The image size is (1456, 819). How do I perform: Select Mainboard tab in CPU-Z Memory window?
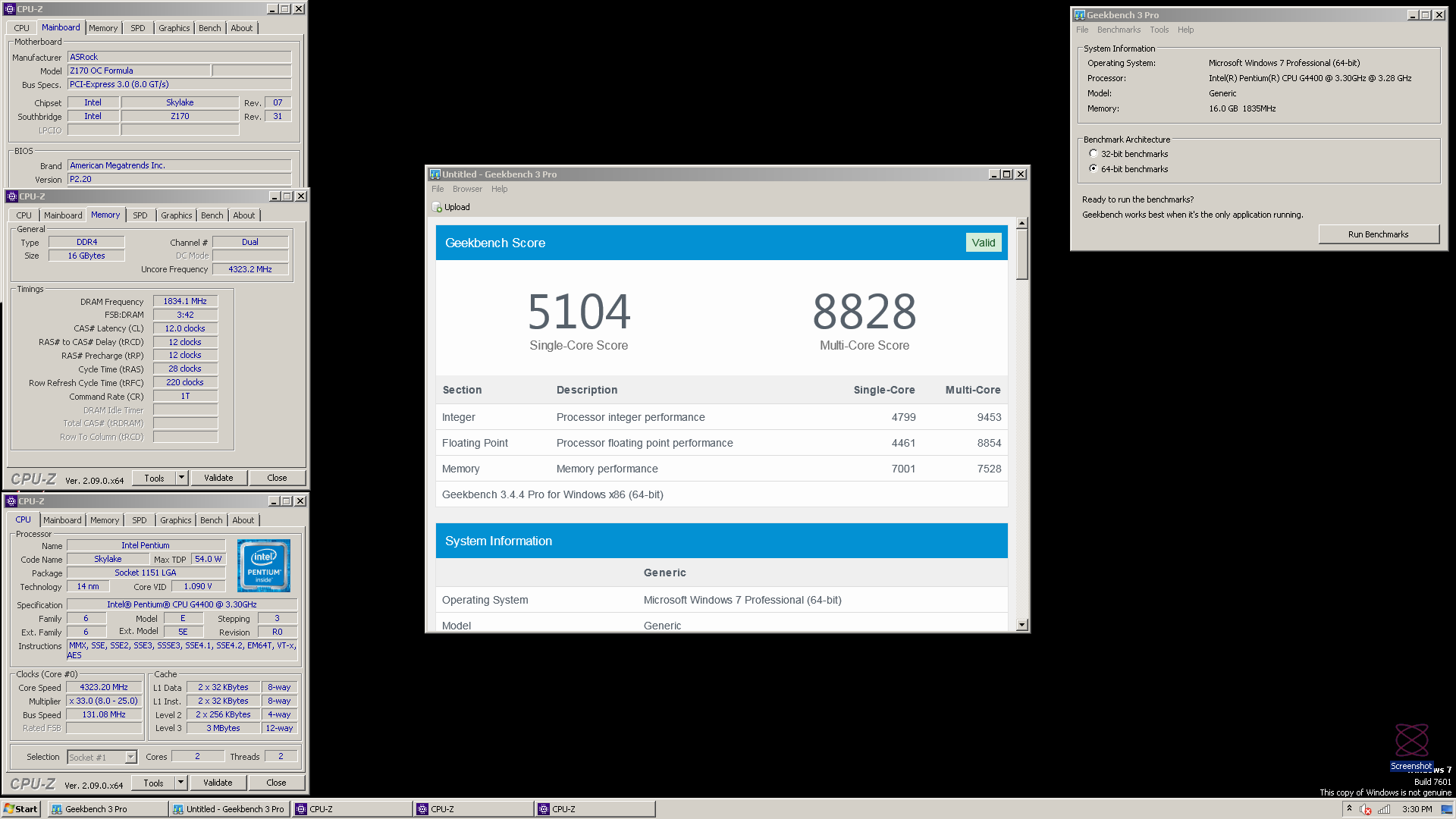[63, 215]
